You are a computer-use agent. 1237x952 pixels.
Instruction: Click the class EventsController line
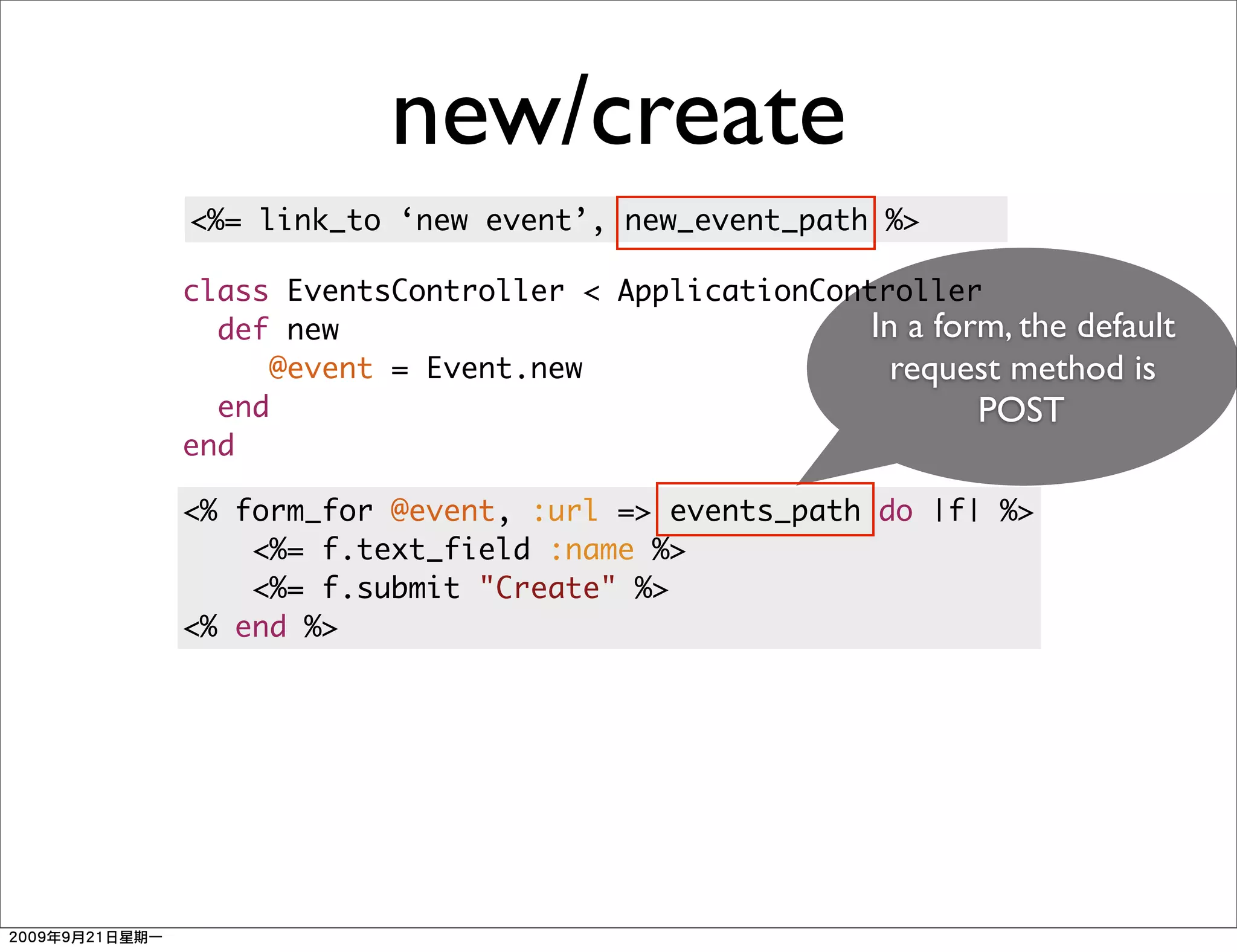coord(423,291)
